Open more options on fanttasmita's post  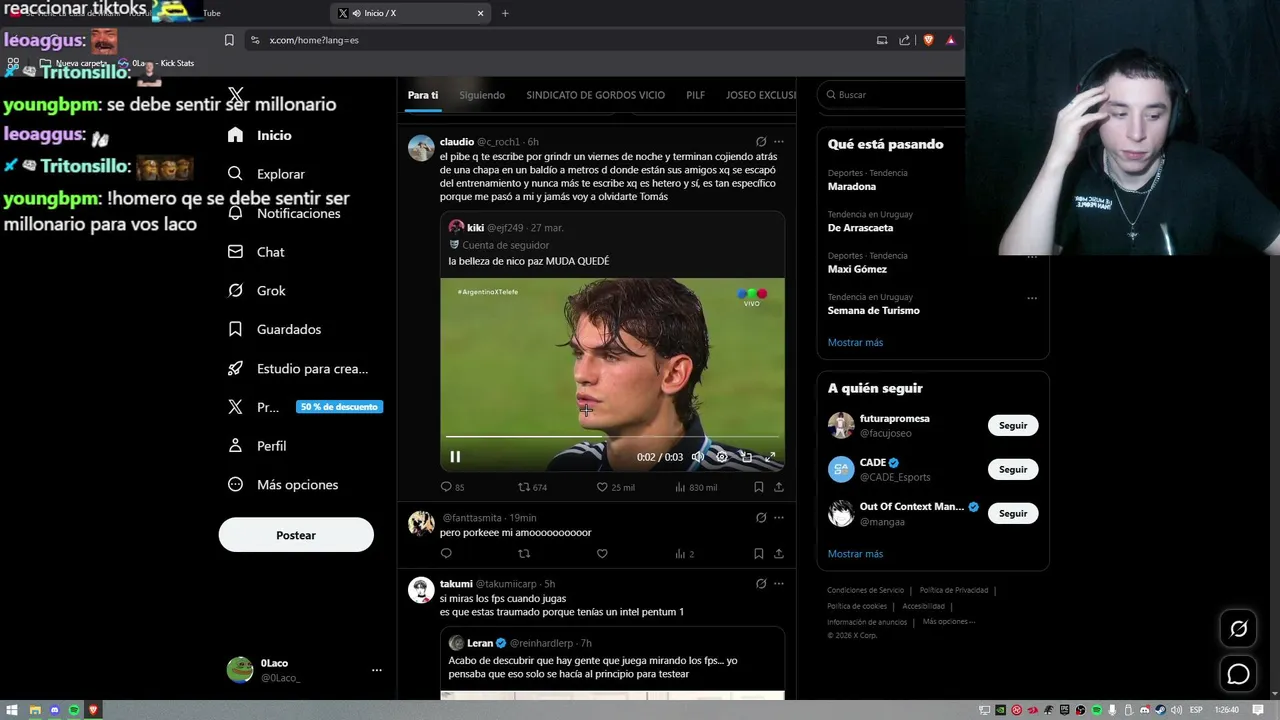pyautogui.click(x=779, y=518)
